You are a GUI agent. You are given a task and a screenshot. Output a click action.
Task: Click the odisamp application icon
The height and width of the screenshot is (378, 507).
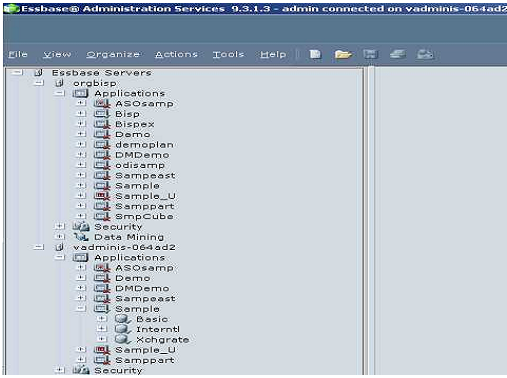102,165
